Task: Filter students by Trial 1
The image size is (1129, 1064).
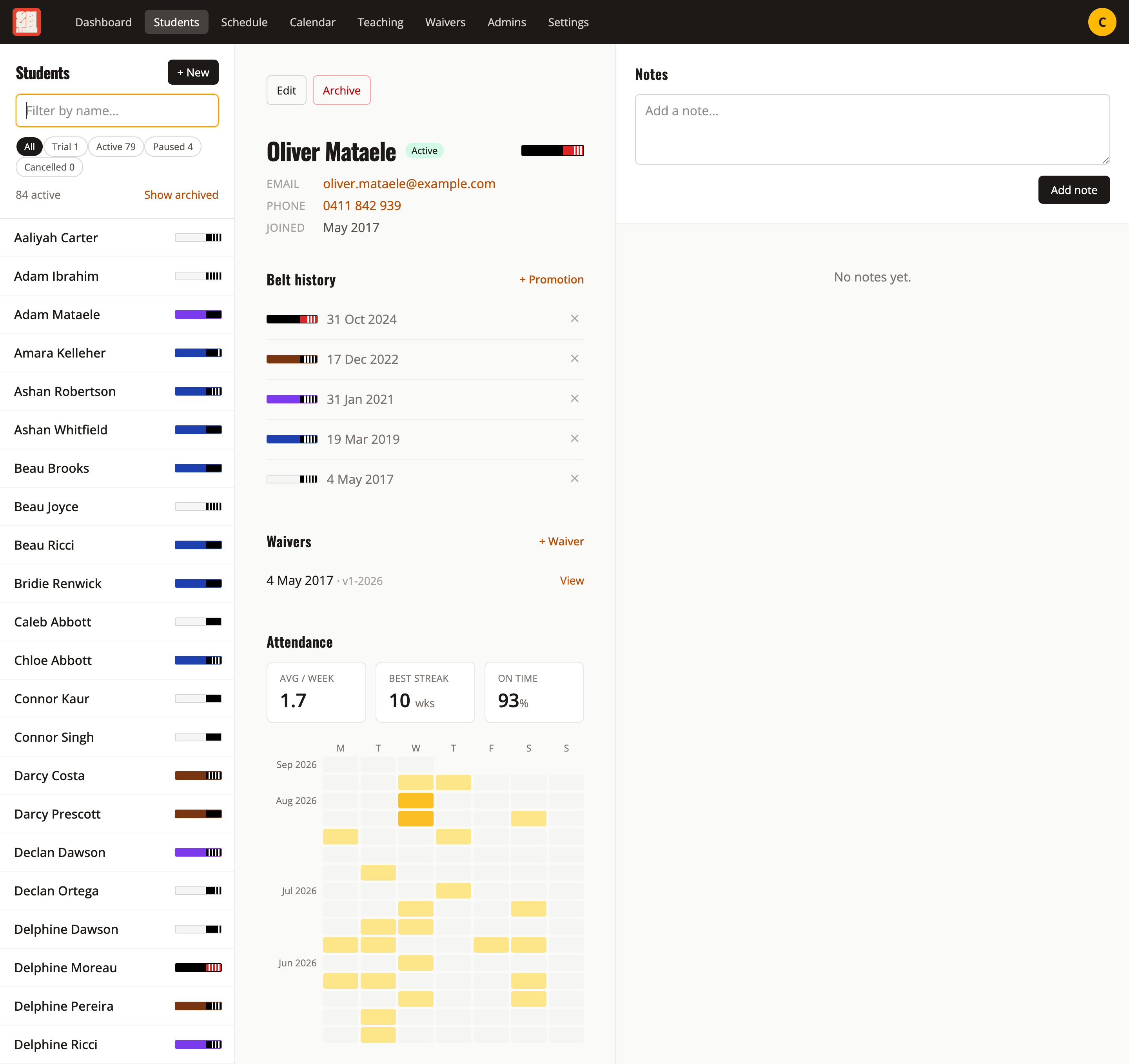Action: pyautogui.click(x=65, y=147)
